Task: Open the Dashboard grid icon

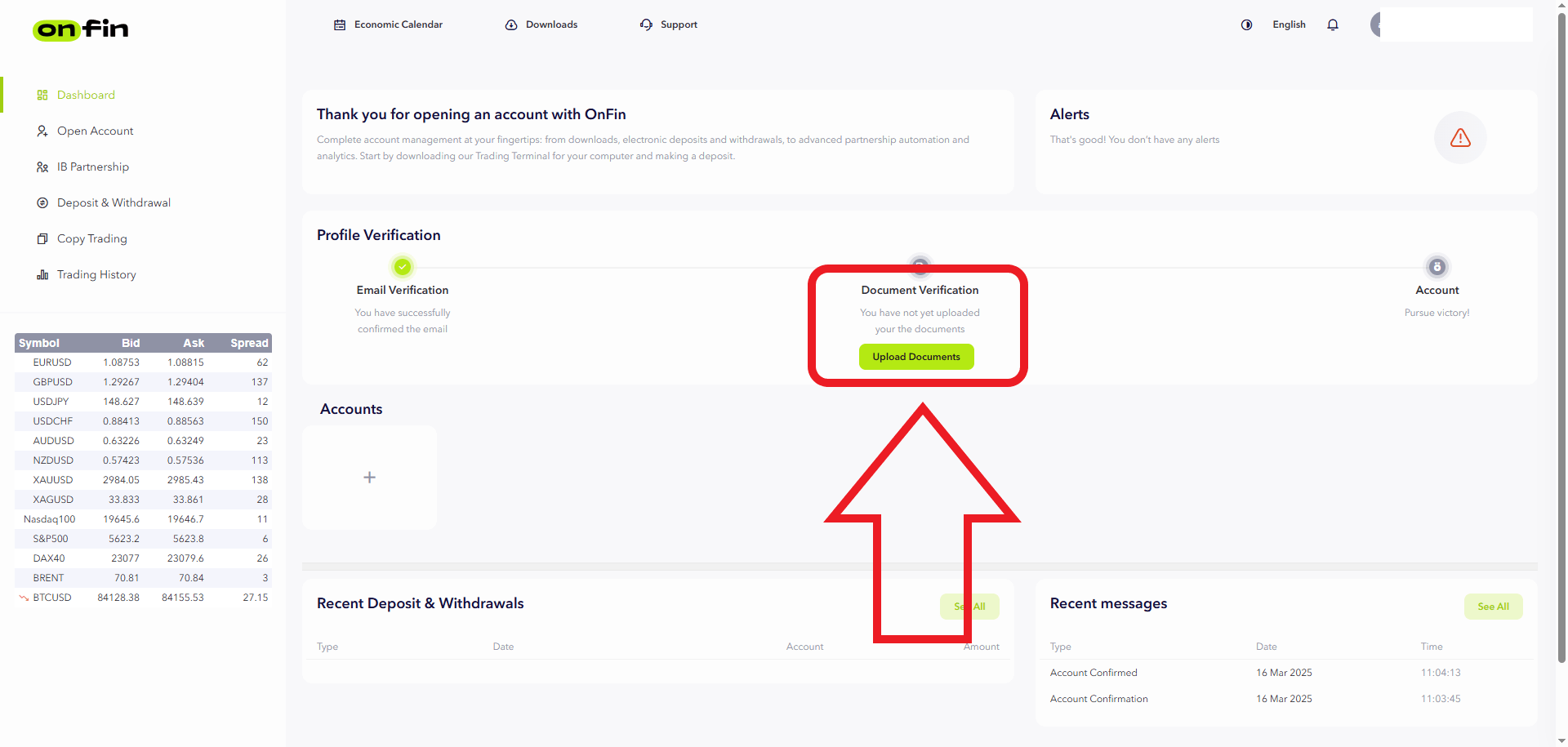Action: pyautogui.click(x=42, y=96)
